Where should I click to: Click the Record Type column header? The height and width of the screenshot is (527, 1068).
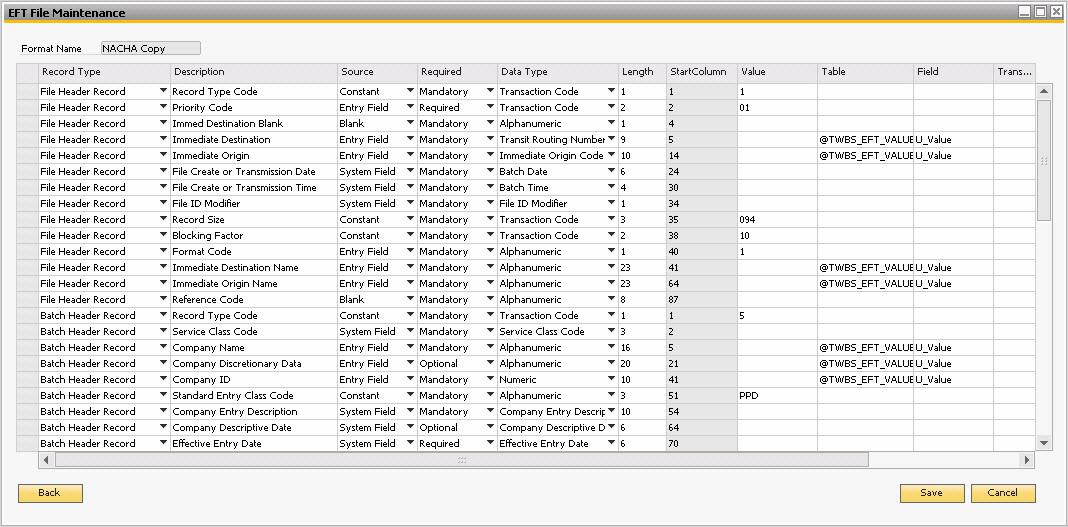(104, 71)
